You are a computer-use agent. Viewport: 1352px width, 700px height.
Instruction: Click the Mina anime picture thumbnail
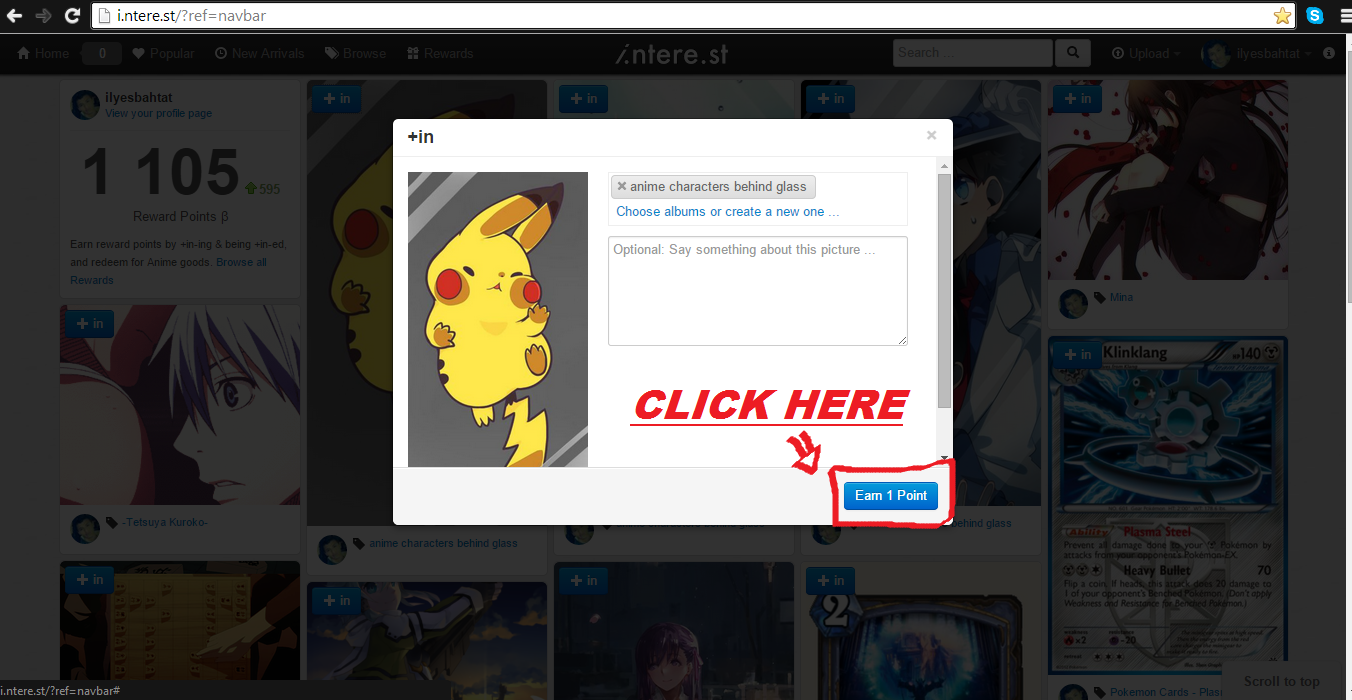[1168, 180]
